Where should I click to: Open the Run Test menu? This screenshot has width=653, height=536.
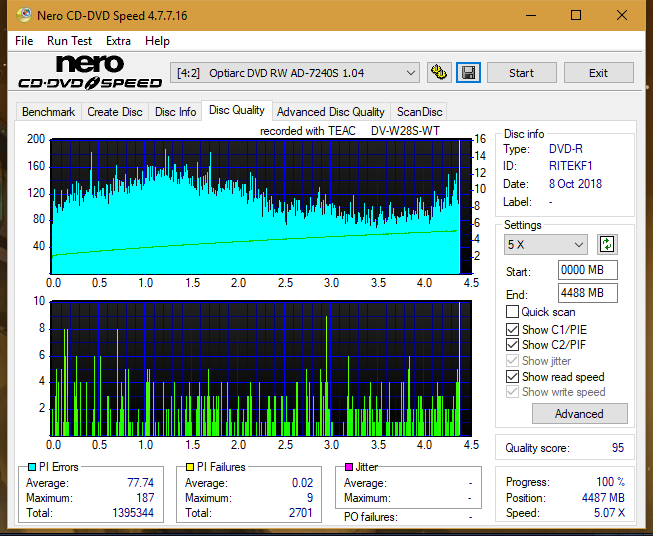69,41
